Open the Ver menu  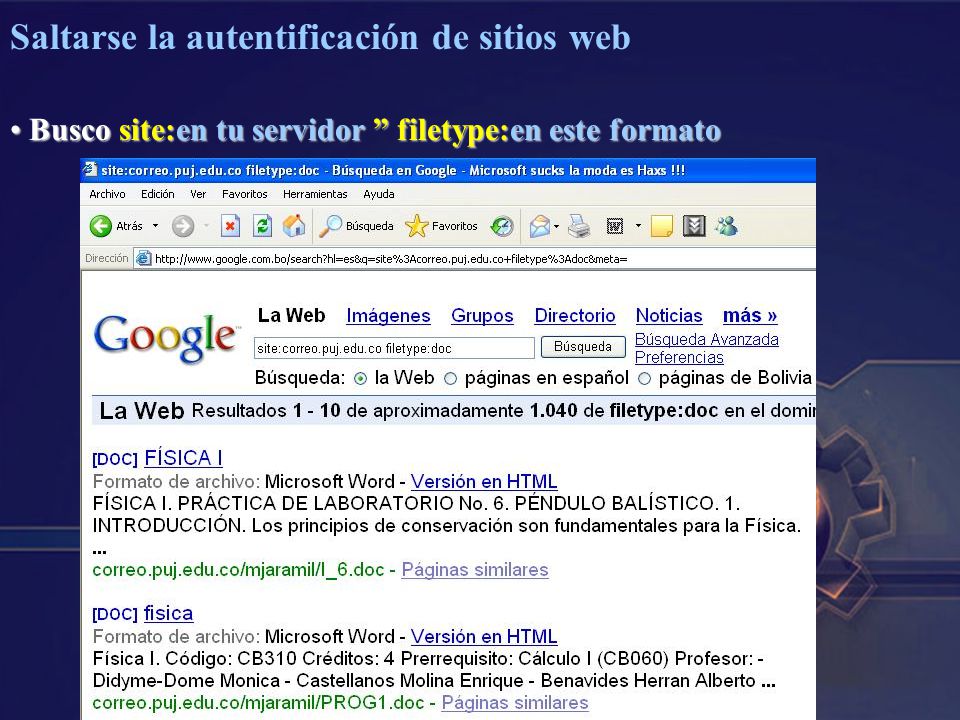[198, 194]
